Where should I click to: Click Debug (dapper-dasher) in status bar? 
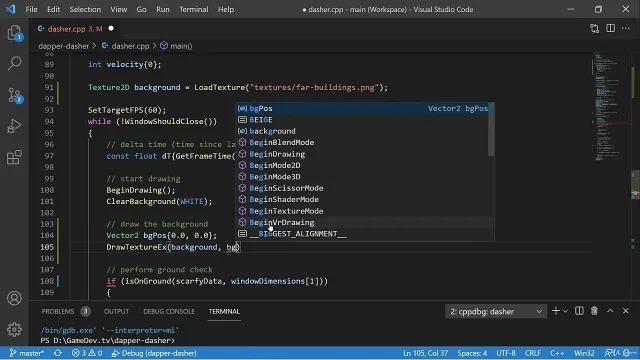(x=154, y=353)
